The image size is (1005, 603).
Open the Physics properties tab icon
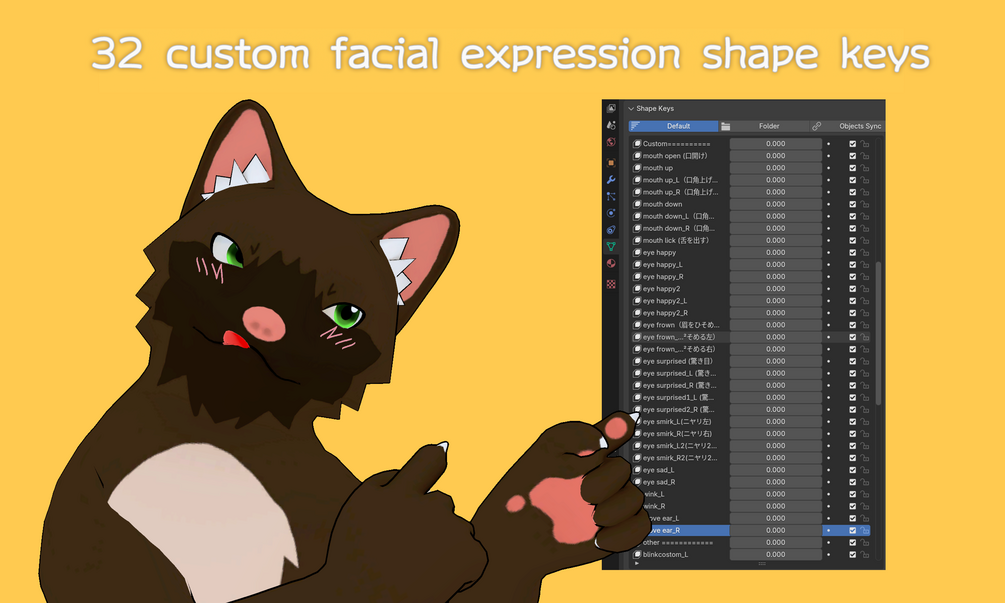tap(611, 213)
